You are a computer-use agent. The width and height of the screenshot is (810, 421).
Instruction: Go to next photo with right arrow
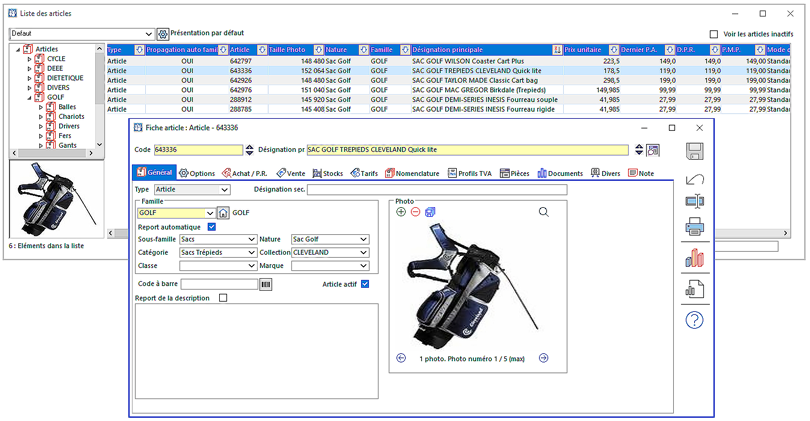click(x=544, y=358)
